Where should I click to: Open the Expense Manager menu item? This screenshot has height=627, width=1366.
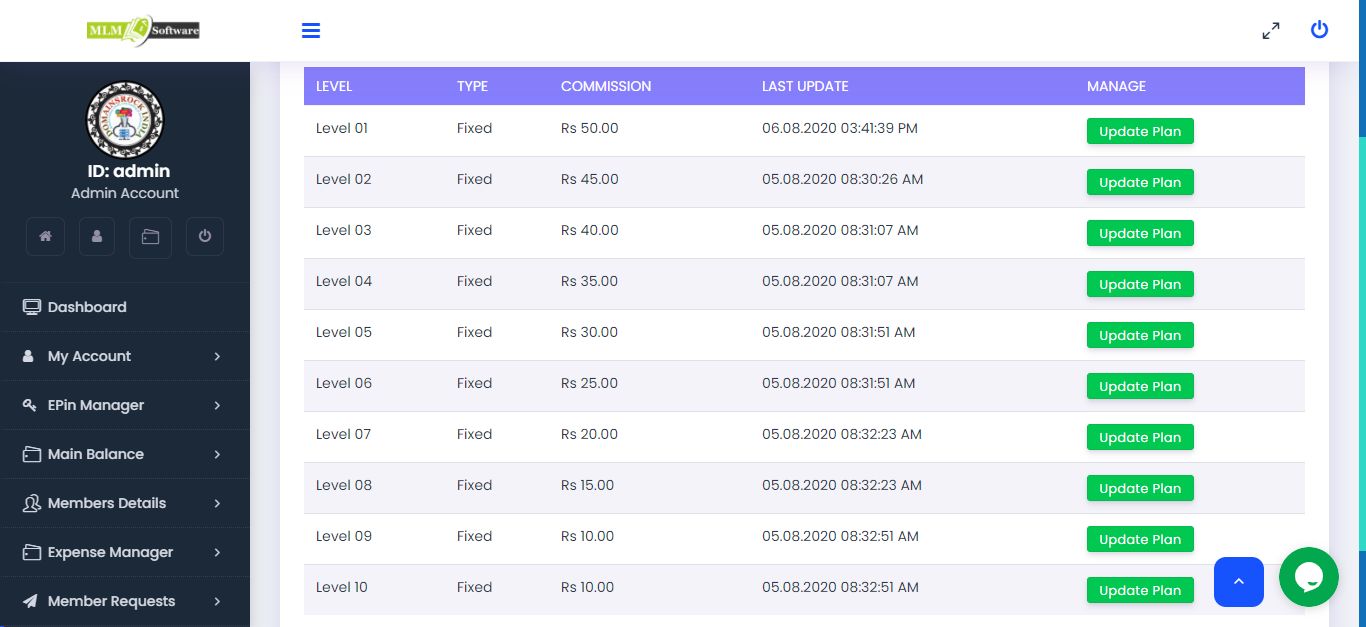point(124,552)
